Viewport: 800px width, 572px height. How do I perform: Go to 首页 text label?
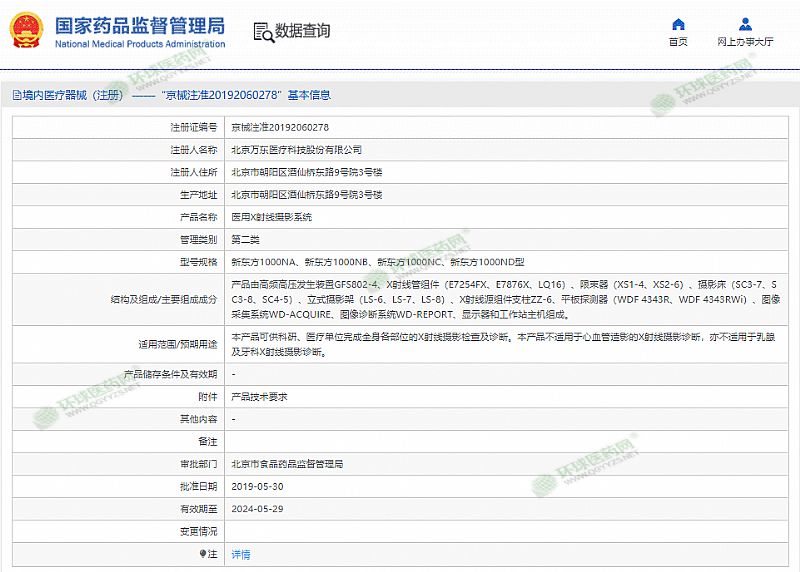click(x=678, y=42)
